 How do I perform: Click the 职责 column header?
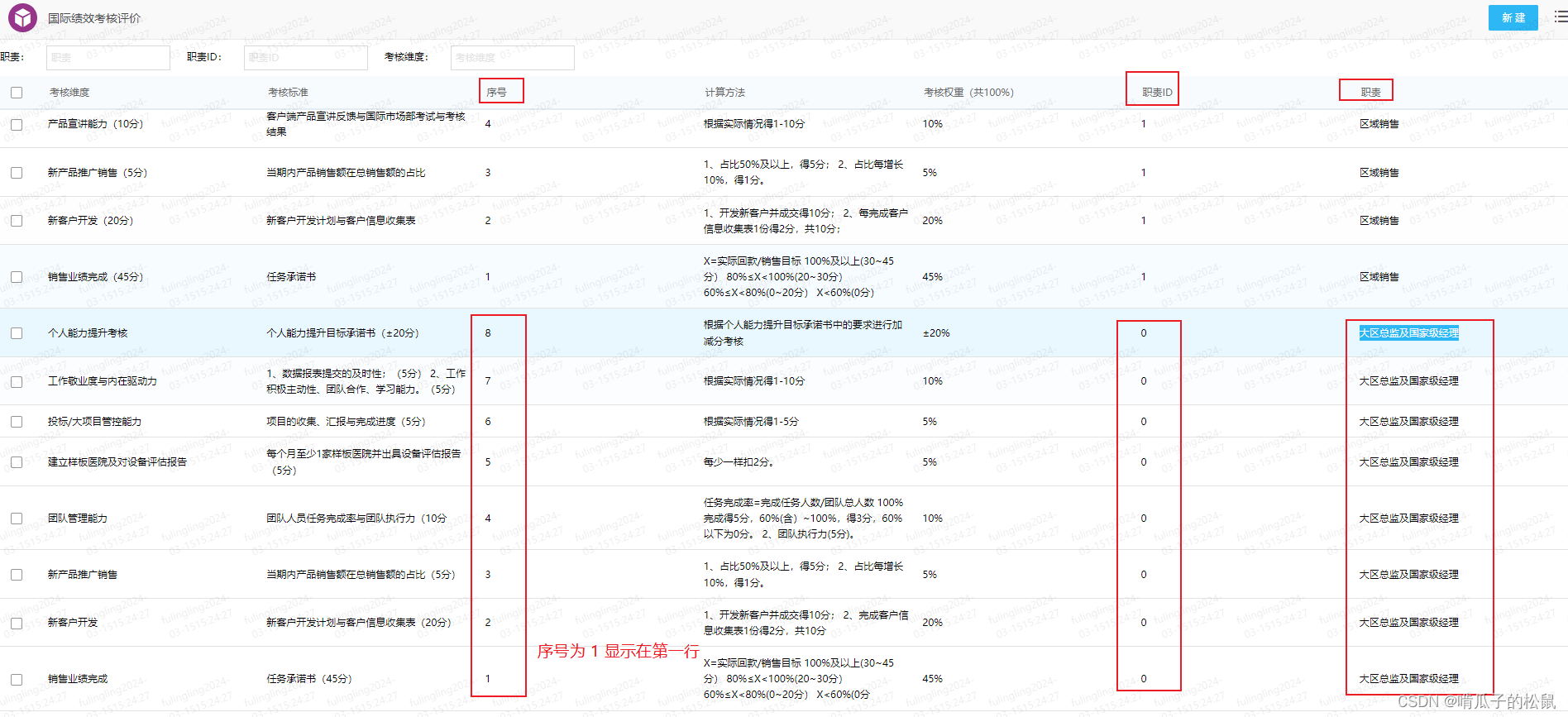(1371, 93)
